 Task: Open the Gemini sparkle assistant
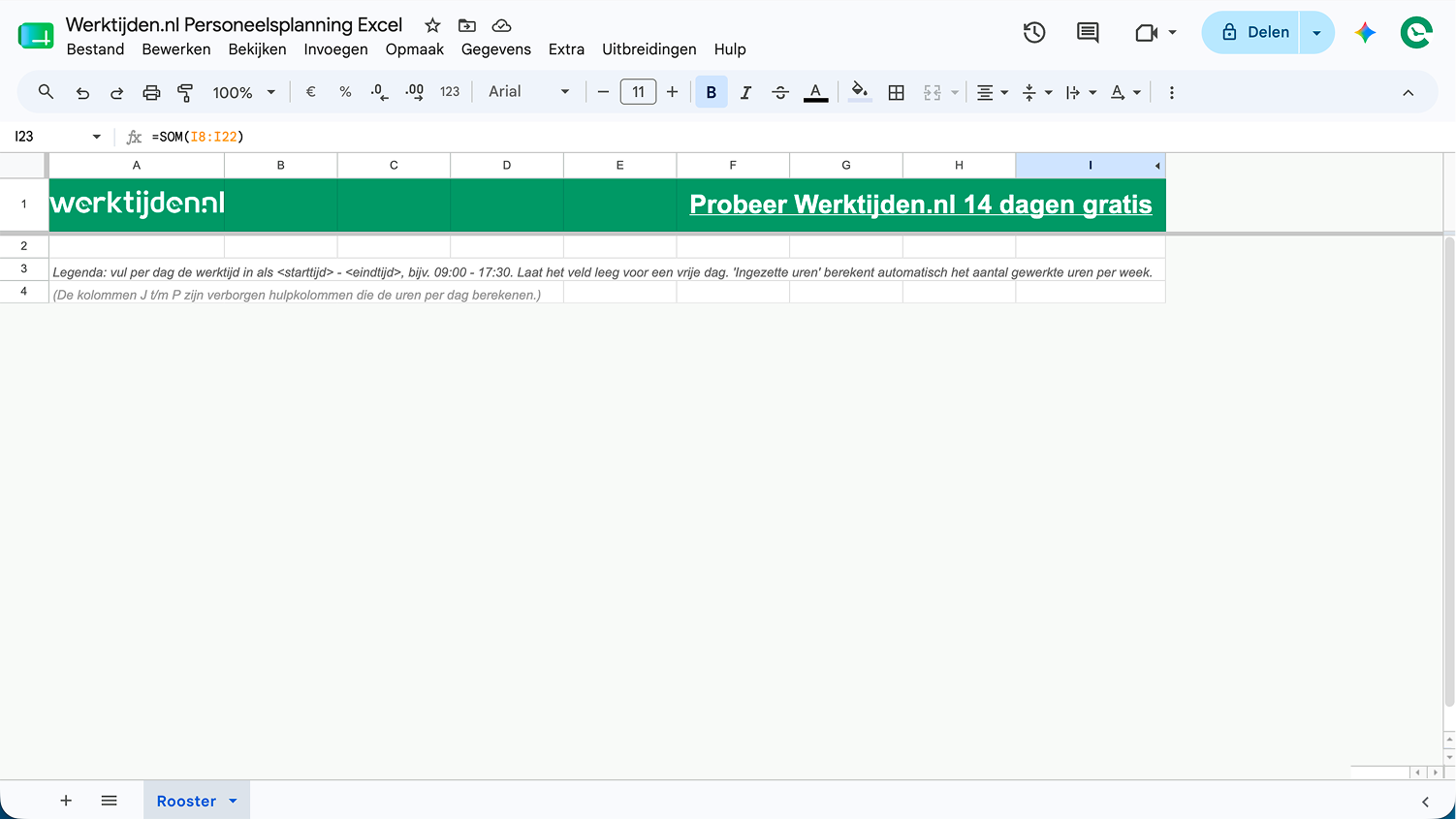[x=1365, y=32]
